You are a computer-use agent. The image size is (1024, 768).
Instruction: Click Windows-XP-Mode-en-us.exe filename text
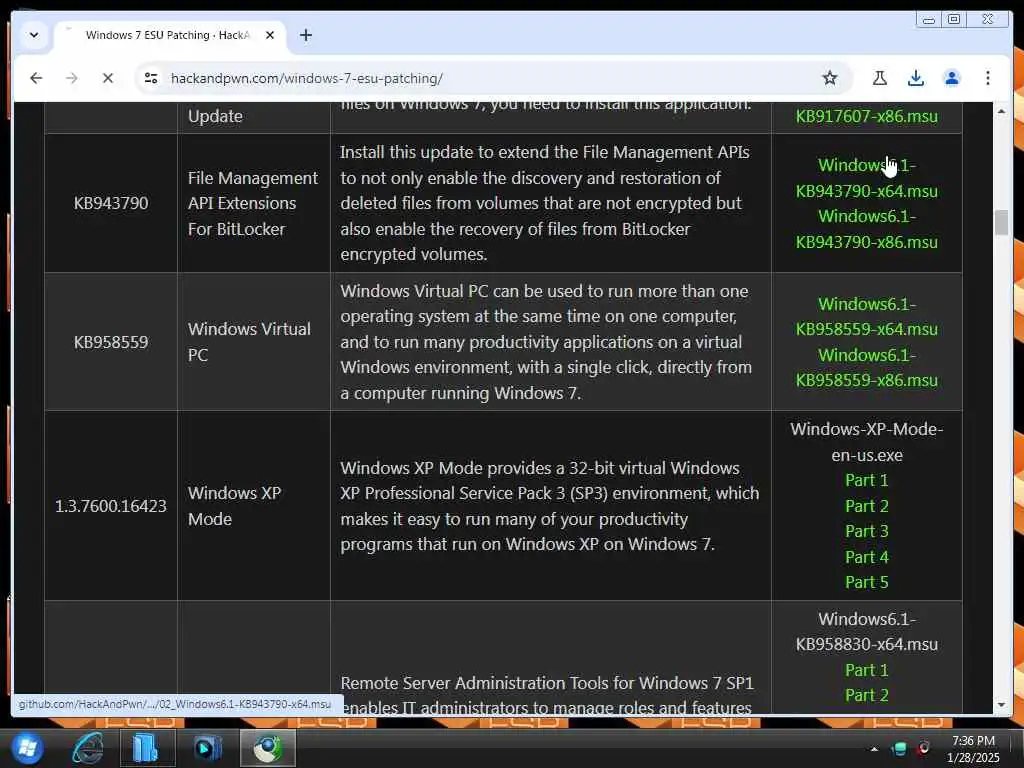pos(867,442)
